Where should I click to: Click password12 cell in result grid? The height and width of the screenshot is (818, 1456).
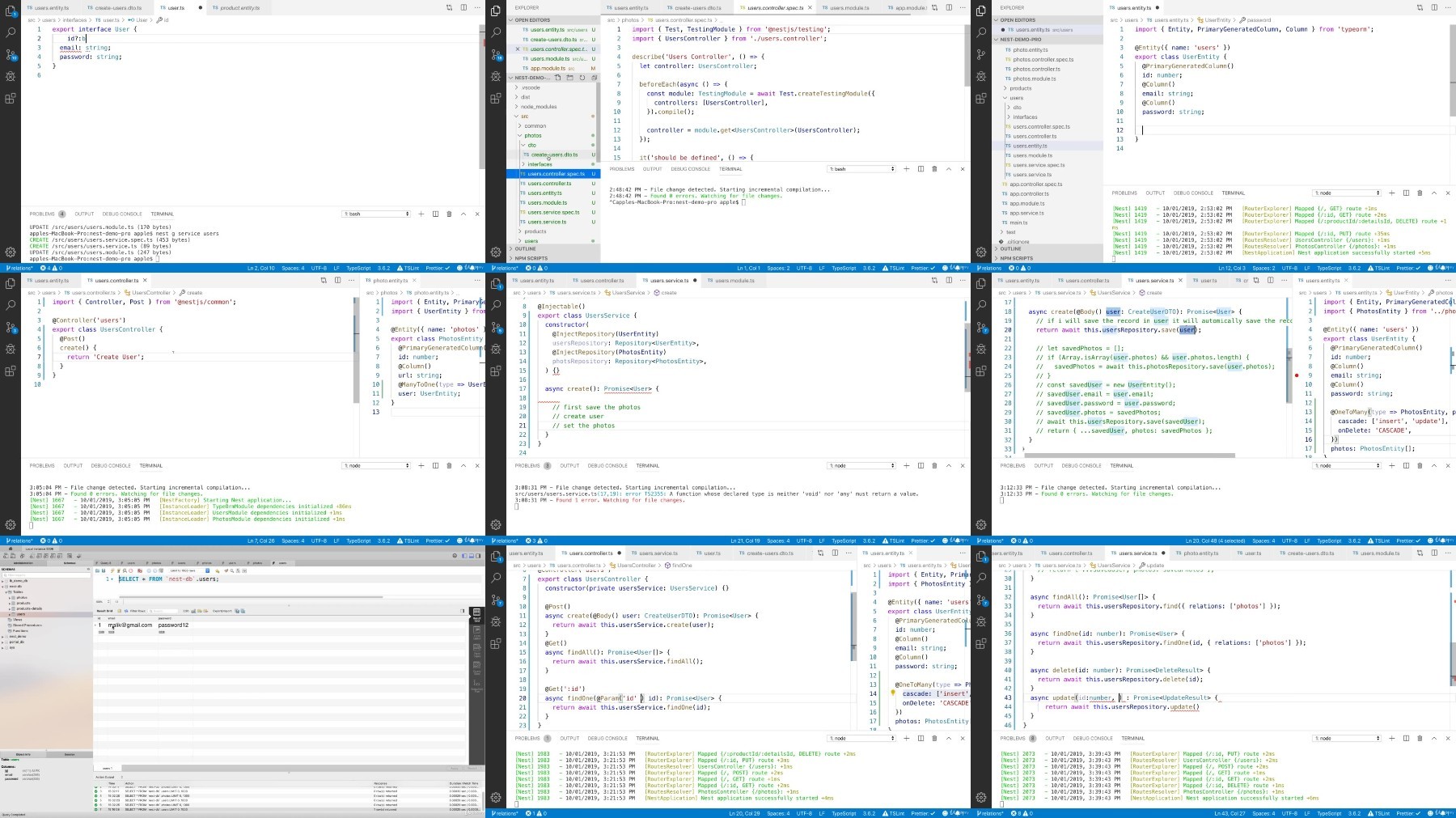pos(173,625)
